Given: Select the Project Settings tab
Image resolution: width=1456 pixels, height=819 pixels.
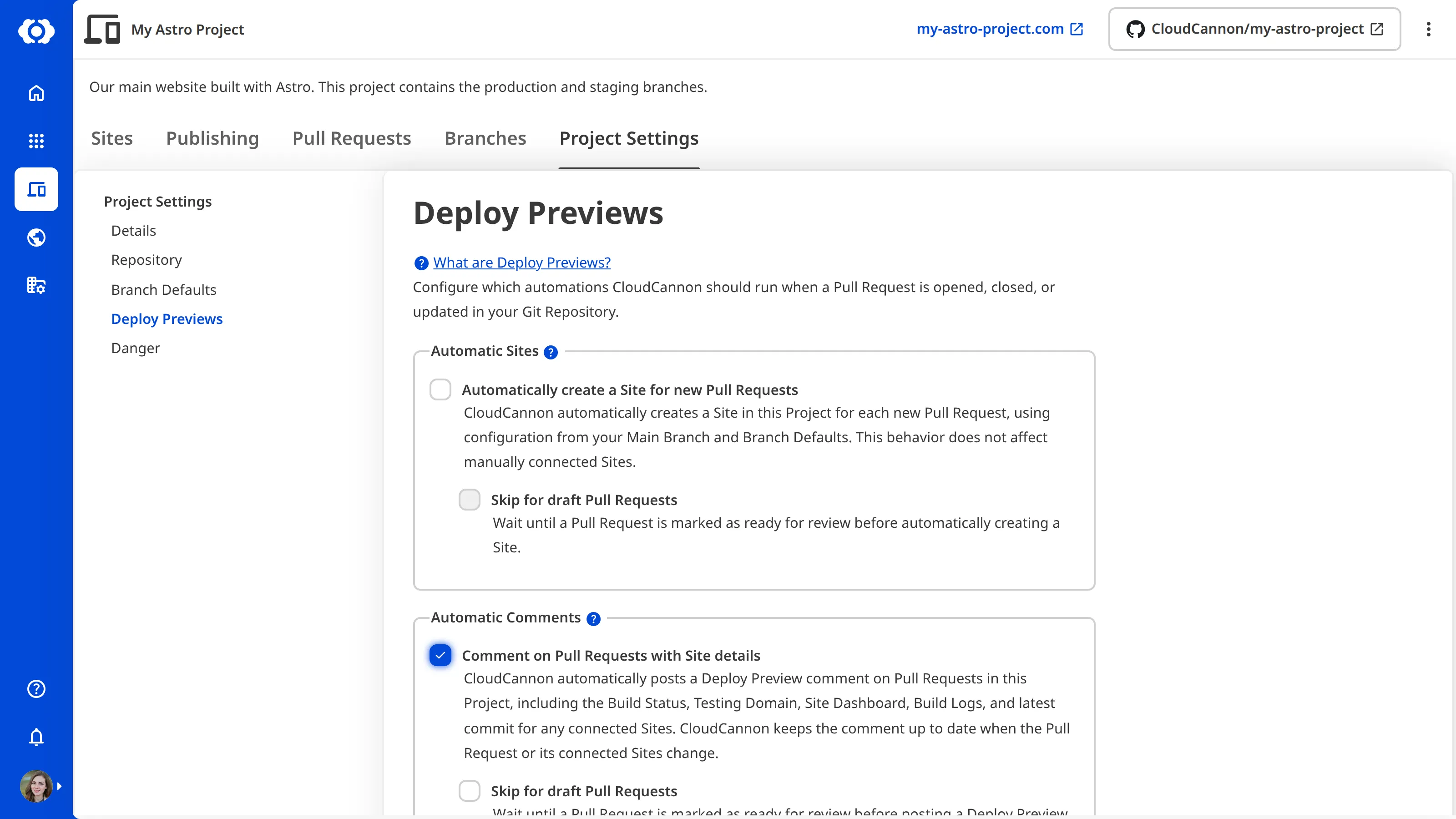Looking at the screenshot, I should point(629,138).
